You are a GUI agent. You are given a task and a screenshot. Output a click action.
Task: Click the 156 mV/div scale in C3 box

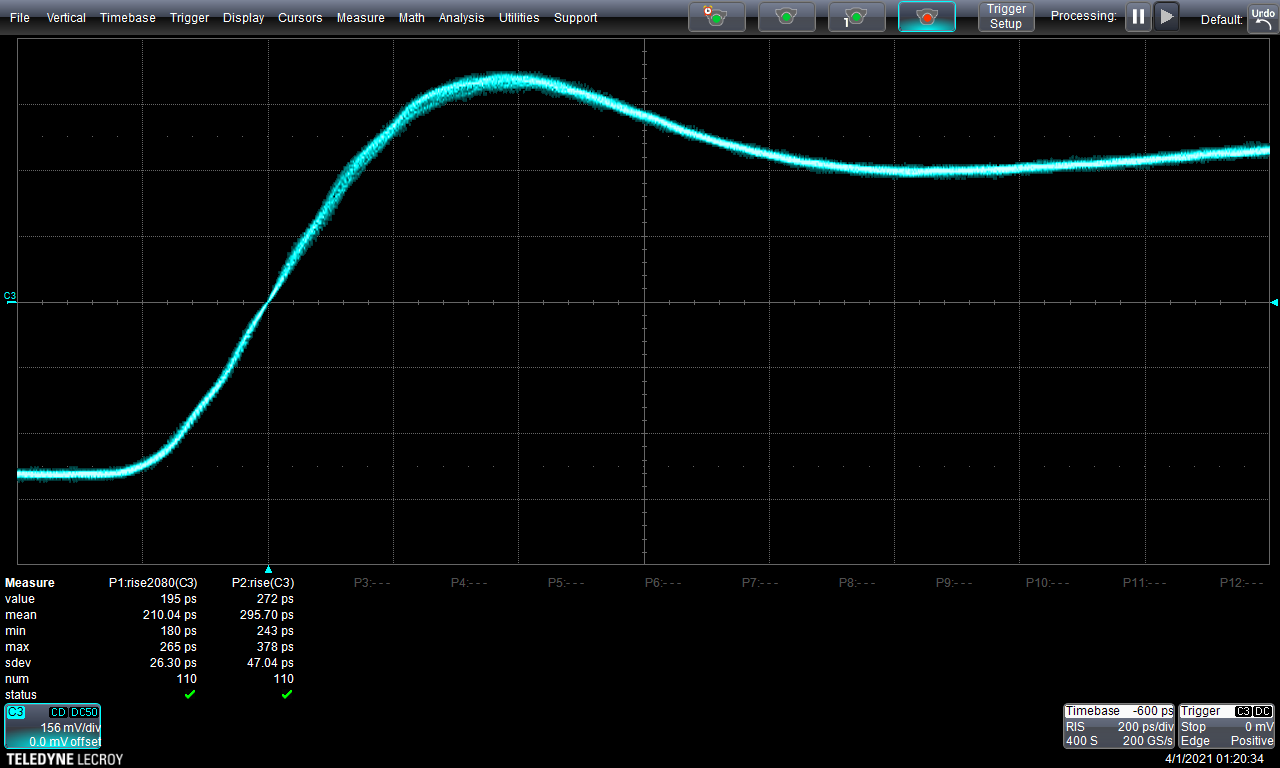pyautogui.click(x=69, y=728)
